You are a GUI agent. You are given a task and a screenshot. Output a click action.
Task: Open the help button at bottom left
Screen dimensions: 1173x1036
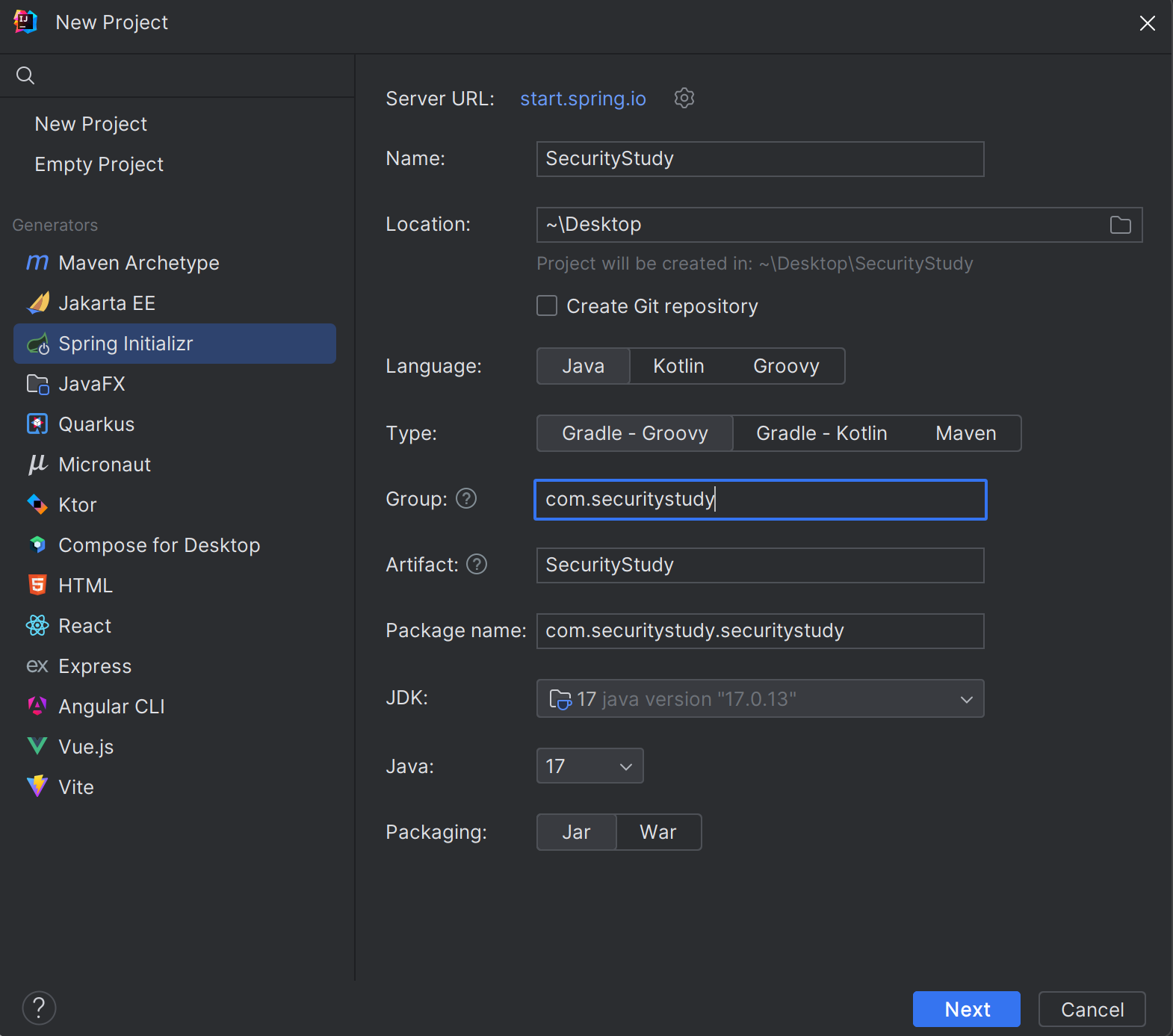coord(39,1008)
